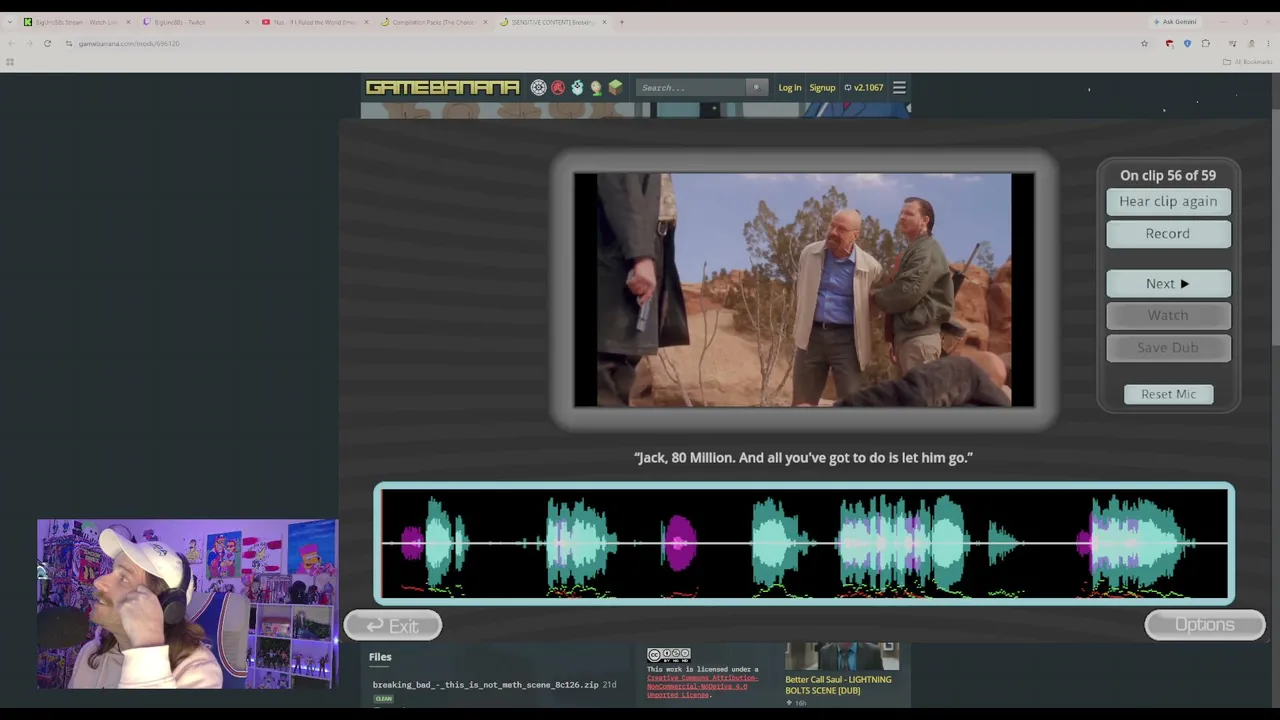Click the magenta blob in the waveform
This screenshot has height=720, width=1280.
coord(680,543)
